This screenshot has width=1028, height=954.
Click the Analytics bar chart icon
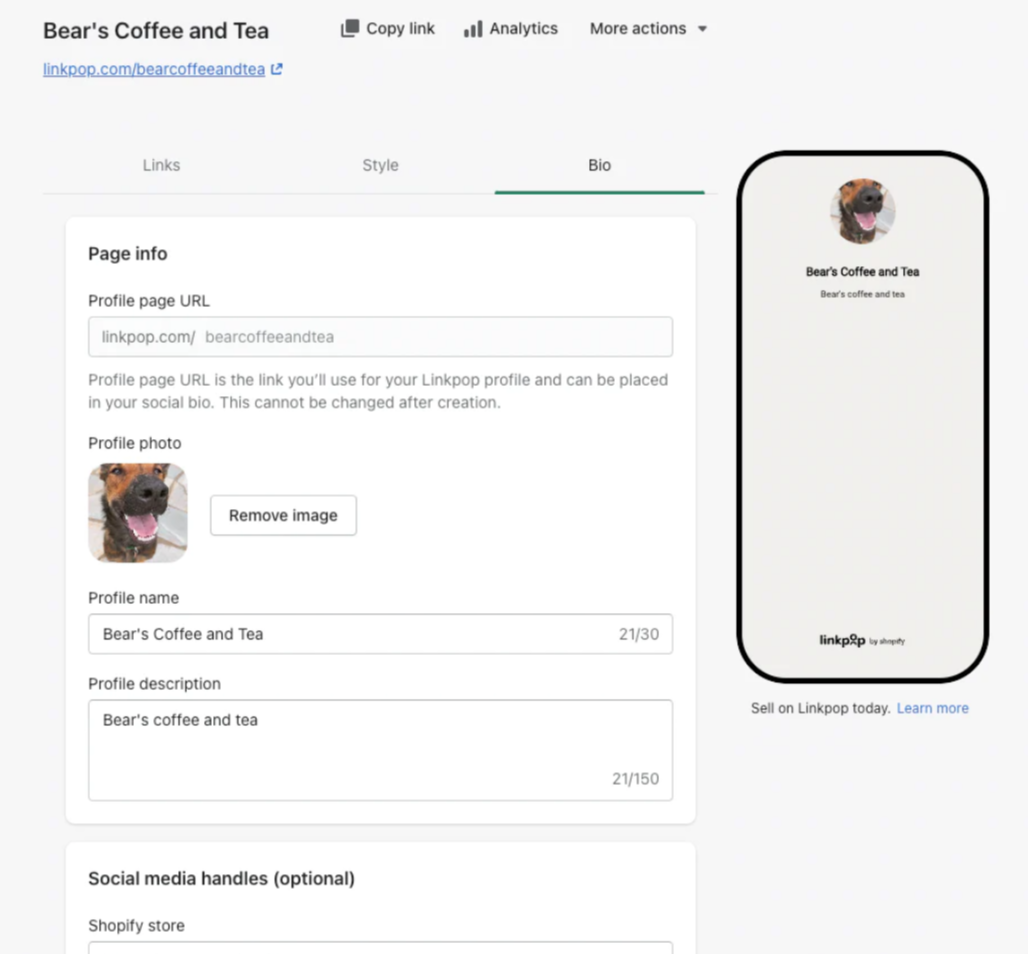[473, 29]
